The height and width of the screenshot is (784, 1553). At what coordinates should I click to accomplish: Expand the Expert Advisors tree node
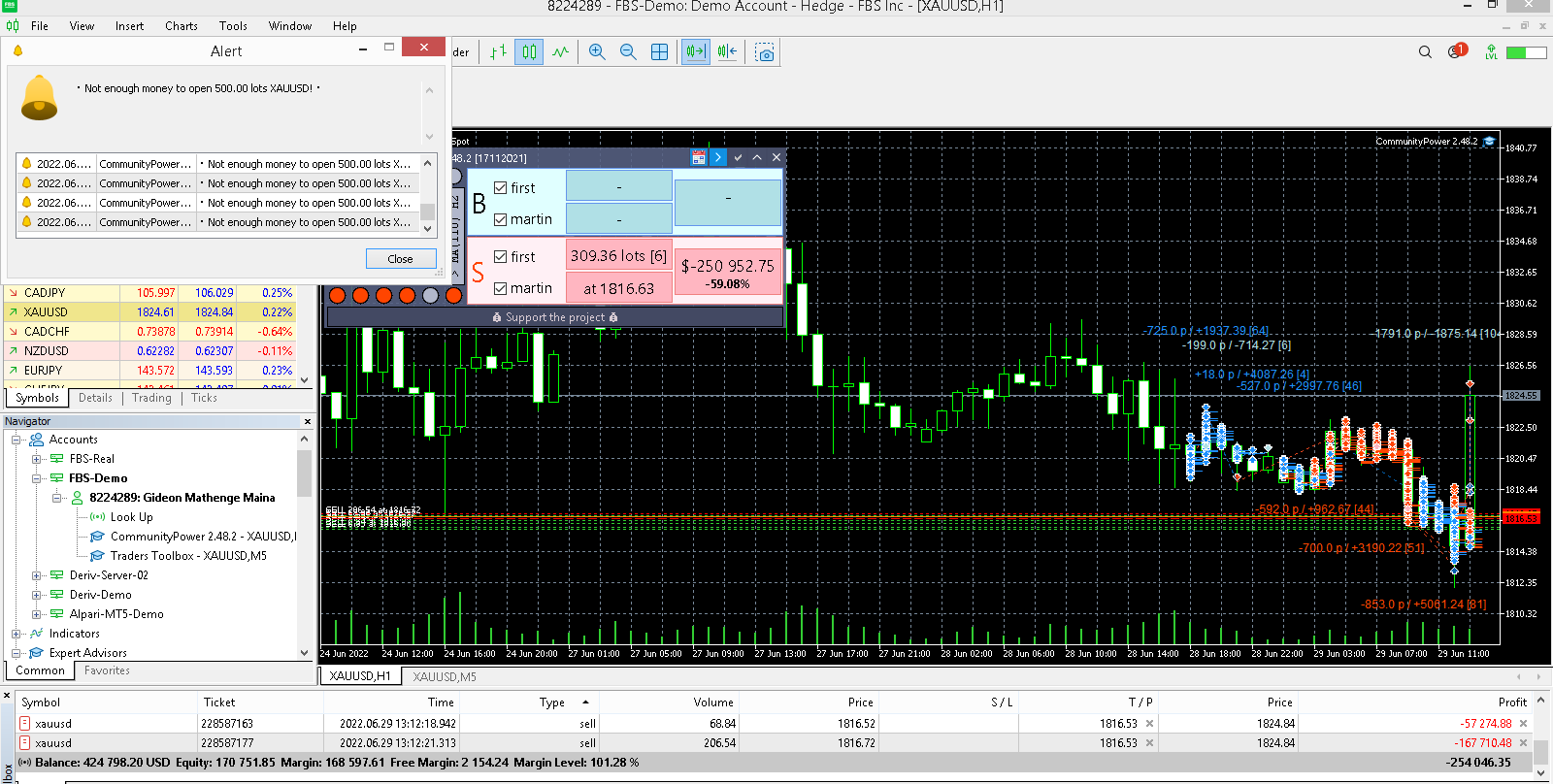[x=17, y=653]
